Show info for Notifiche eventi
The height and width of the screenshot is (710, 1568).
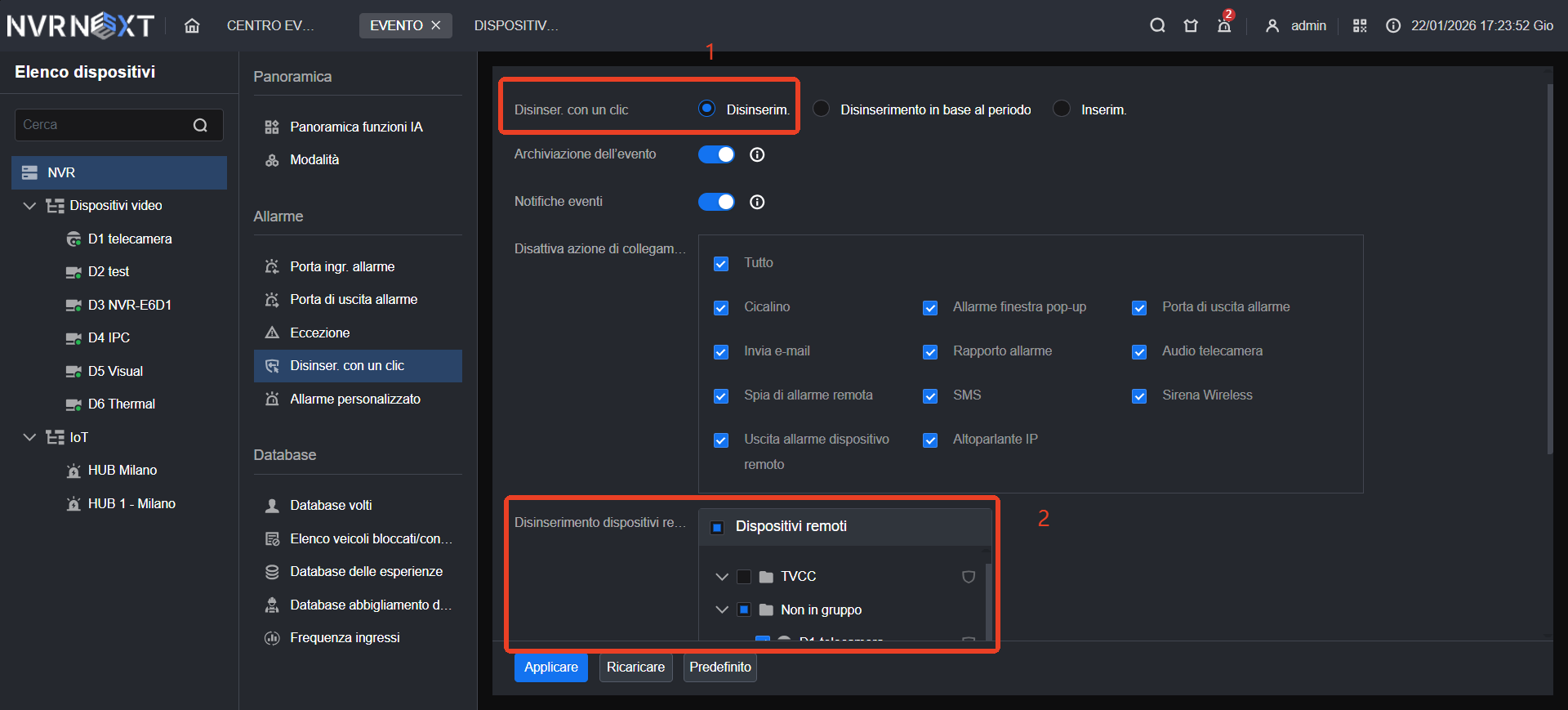pyautogui.click(x=757, y=202)
